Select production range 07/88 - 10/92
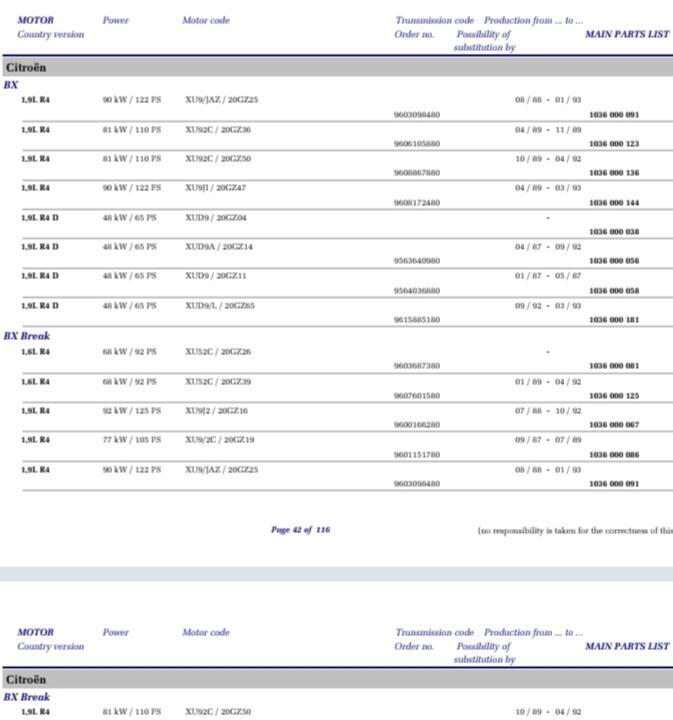Screen dimensions: 673x720 click(548, 411)
